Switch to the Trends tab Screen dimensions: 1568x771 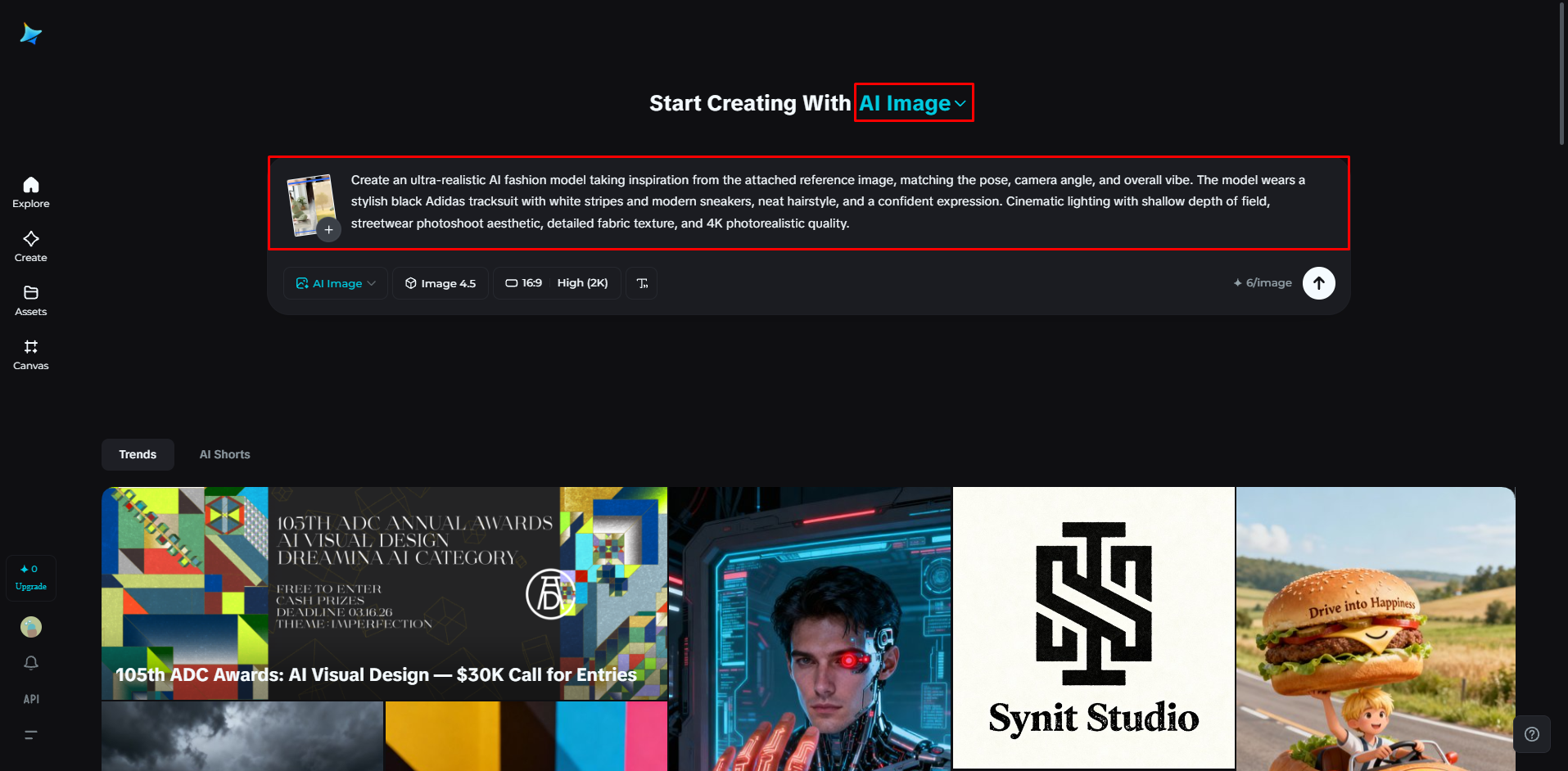tap(138, 454)
